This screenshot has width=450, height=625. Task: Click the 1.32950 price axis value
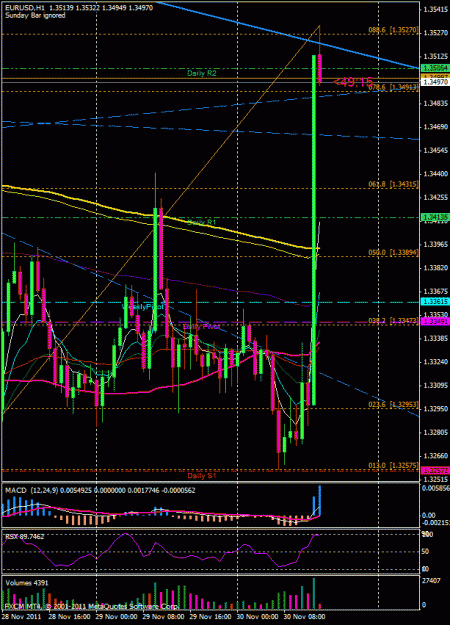click(x=436, y=409)
